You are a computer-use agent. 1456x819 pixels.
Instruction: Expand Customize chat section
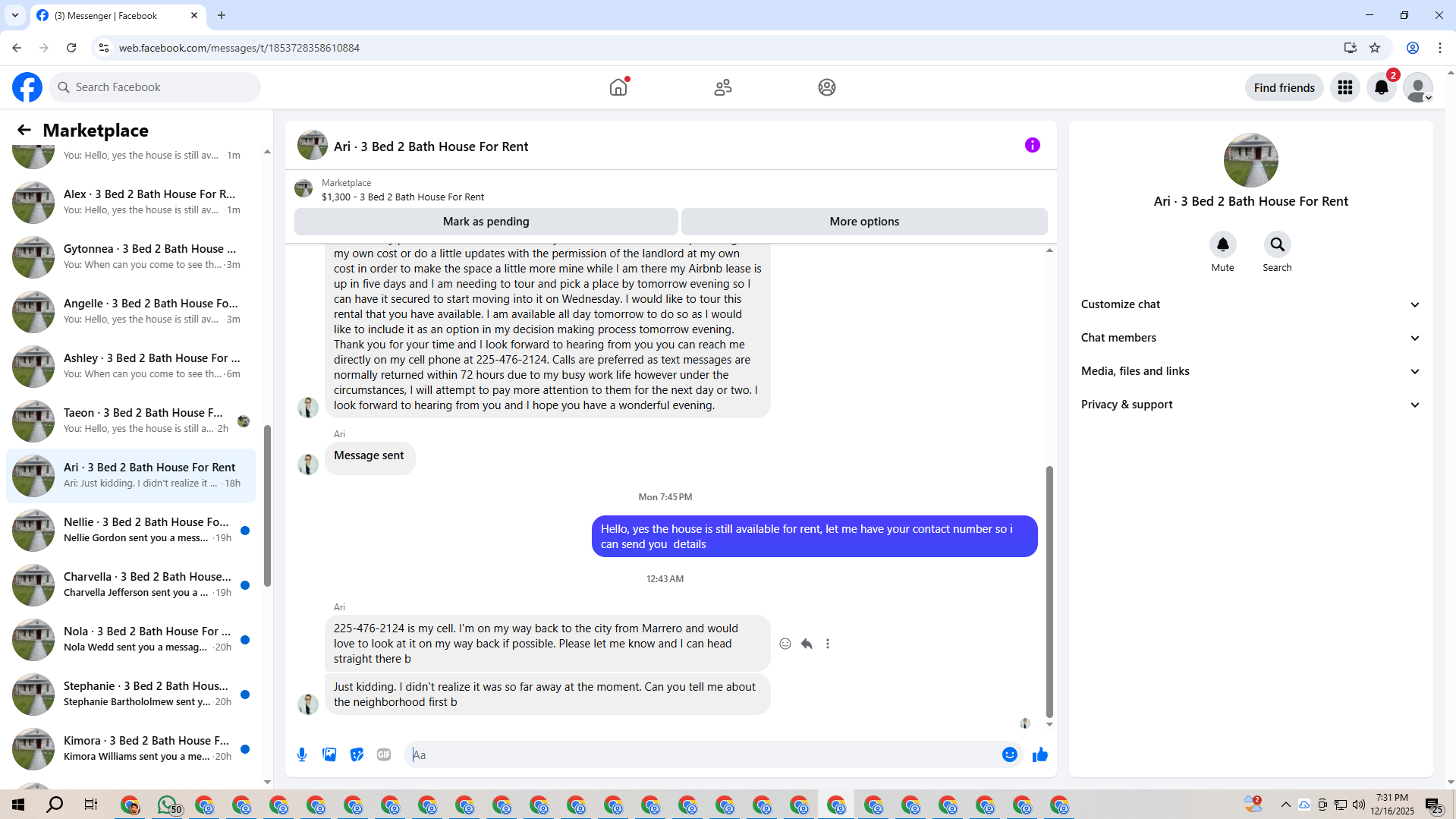[x=1250, y=304]
